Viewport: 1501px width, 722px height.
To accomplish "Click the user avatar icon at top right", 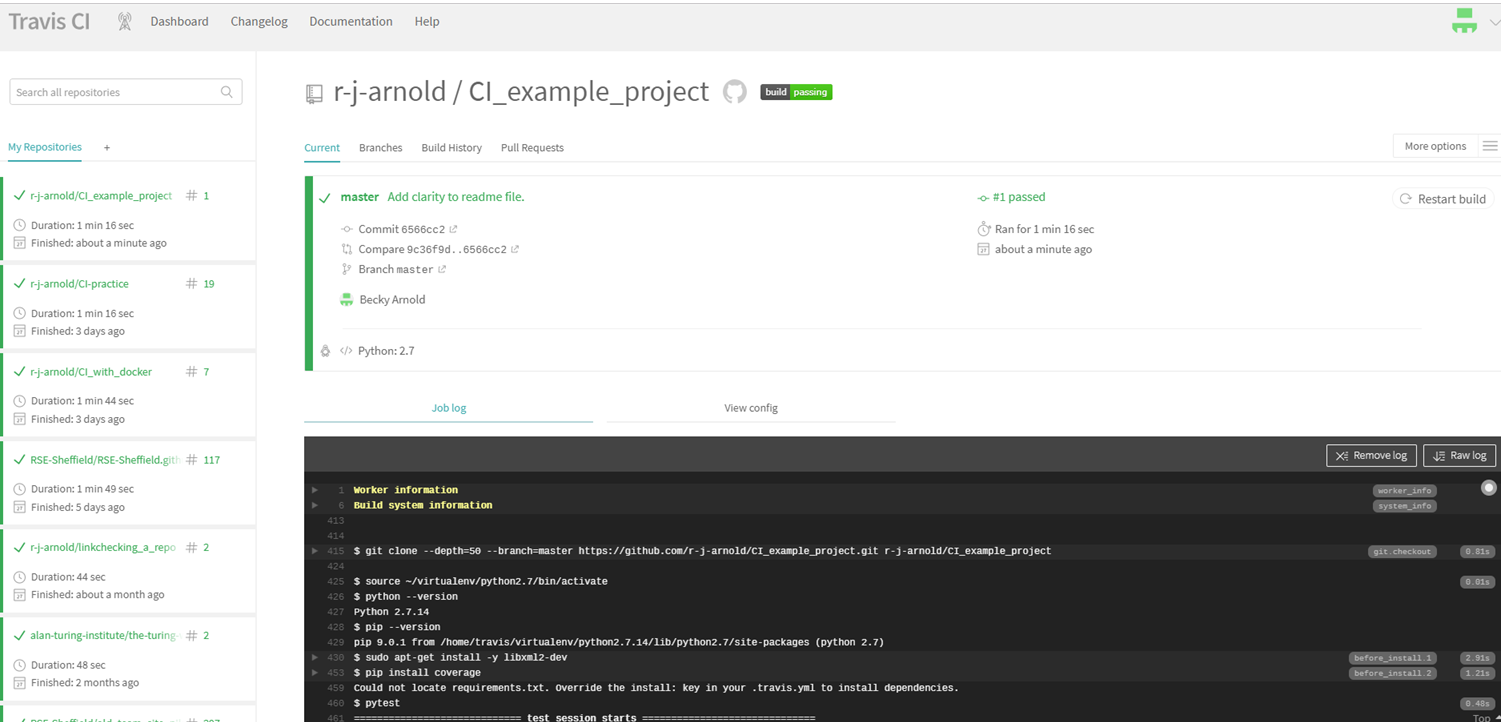I will (1464, 21).
